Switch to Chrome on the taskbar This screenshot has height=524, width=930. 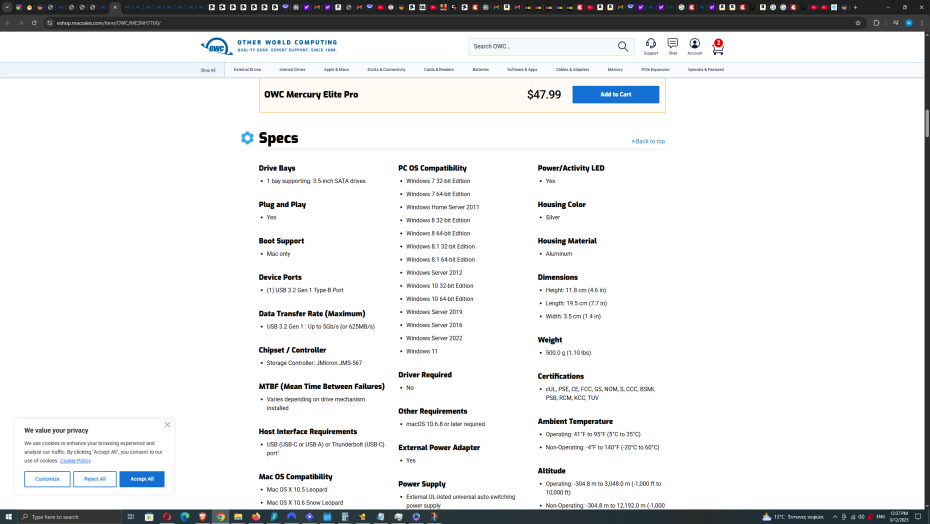click(220, 517)
